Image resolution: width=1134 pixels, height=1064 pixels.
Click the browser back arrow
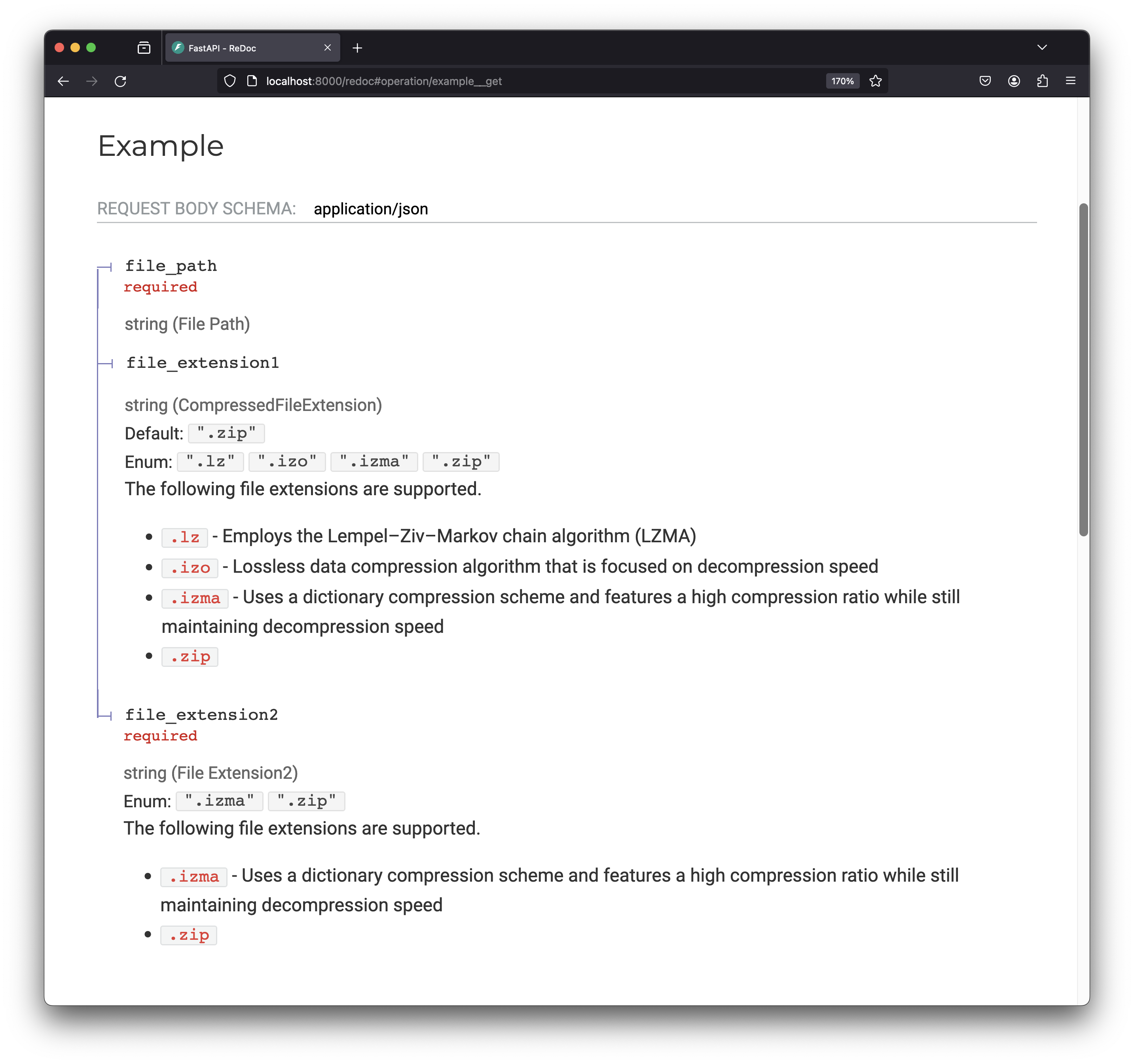point(63,81)
